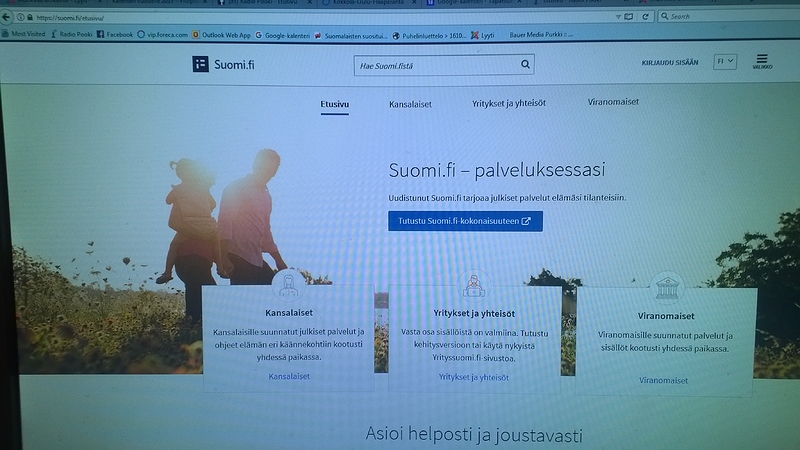
Task: Click the Yritykset ja yhteisöt card heading
Action: click(x=474, y=313)
